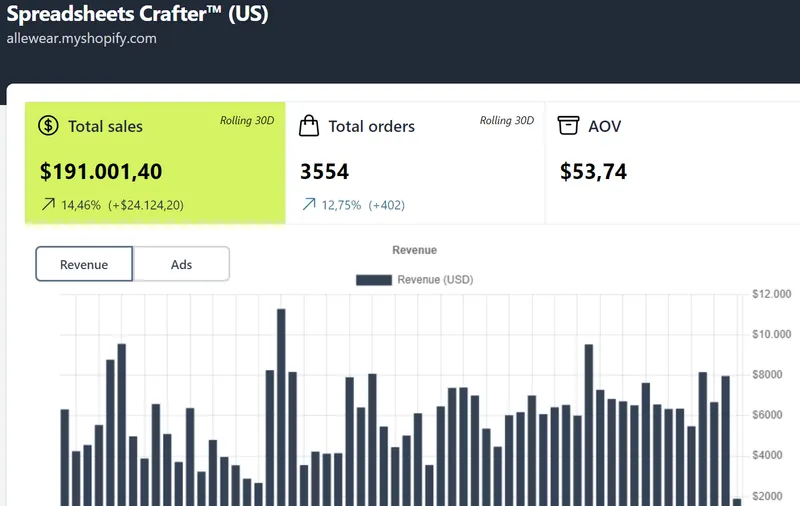Click the Rolling 30D label on Total sales
The image size is (800, 506).
click(247, 121)
